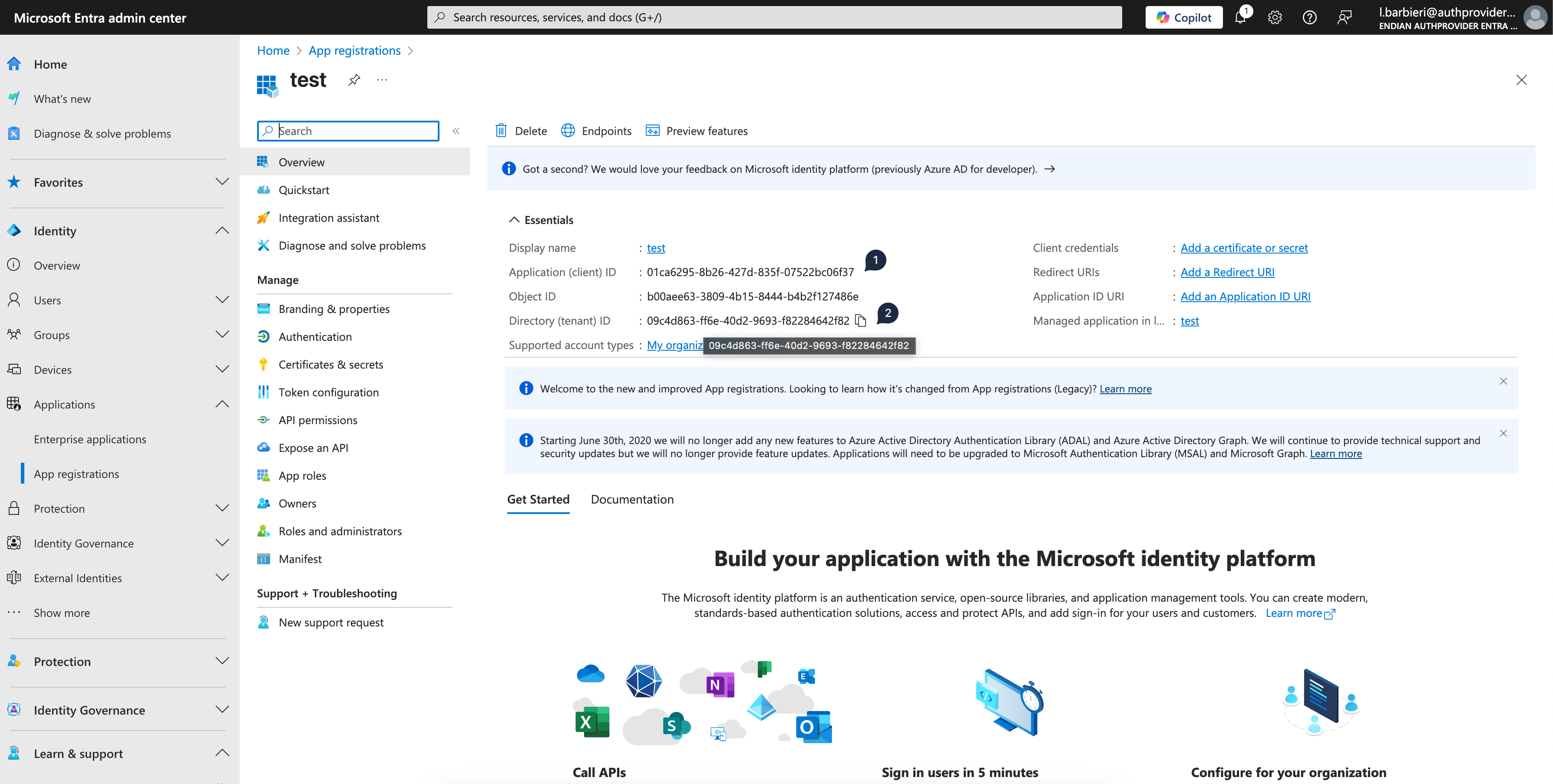Click the help question mark icon

pyautogui.click(x=1309, y=17)
